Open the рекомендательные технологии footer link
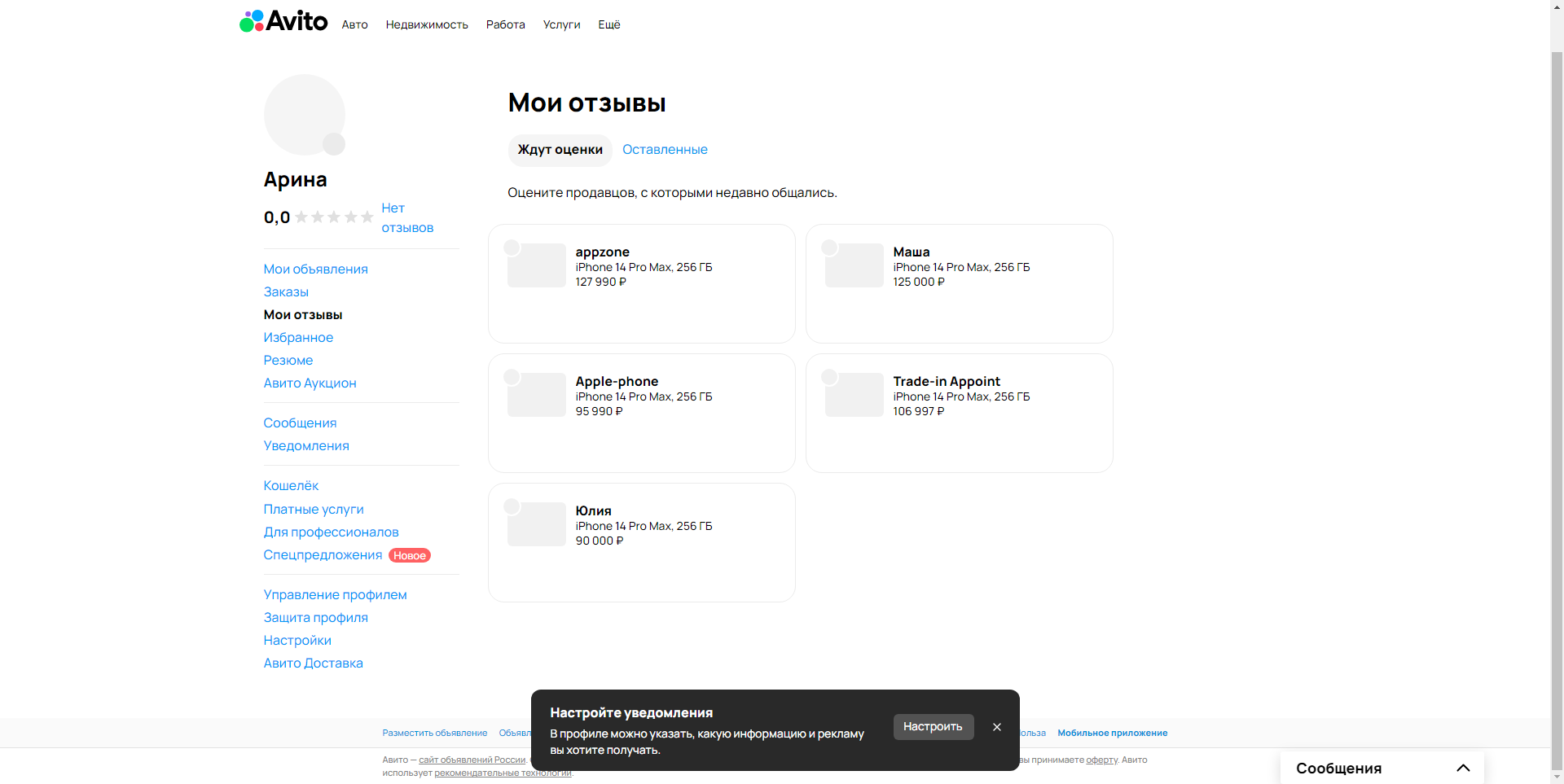Screen dimensions: 1564x784 tap(503, 773)
